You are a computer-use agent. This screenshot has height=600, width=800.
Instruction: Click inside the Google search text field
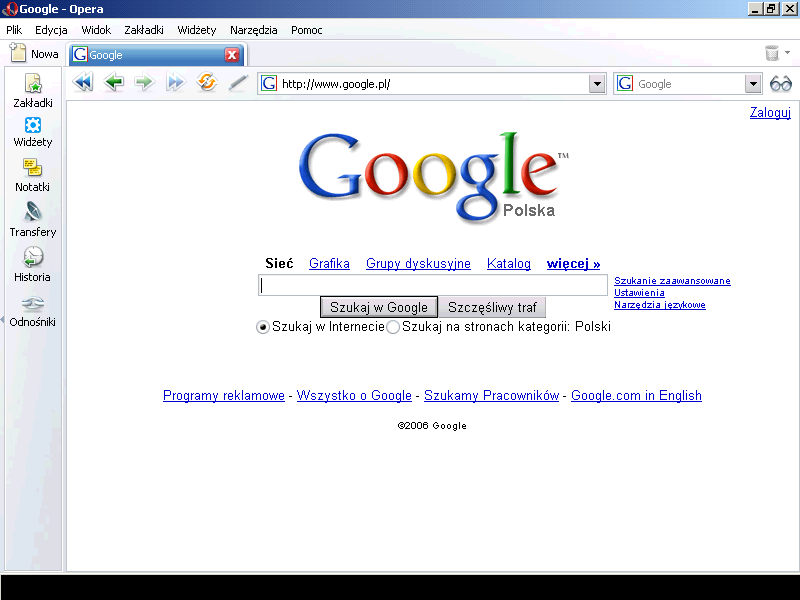point(433,285)
